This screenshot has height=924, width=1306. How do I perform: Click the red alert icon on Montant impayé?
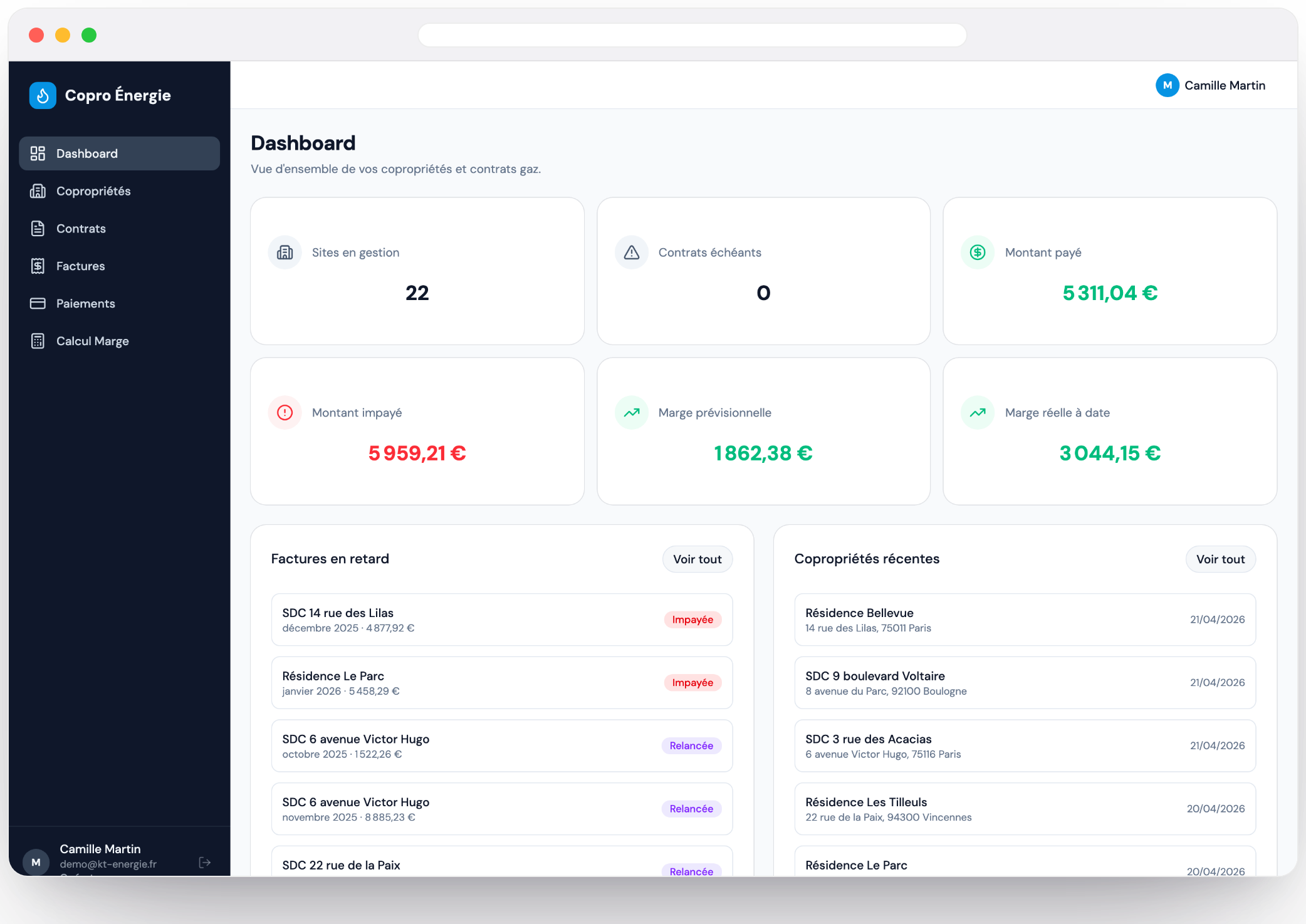coord(285,413)
